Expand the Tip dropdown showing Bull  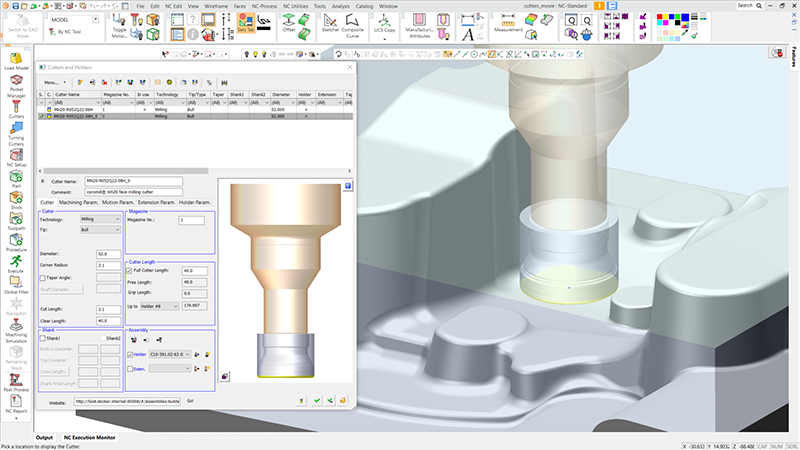click(100, 229)
